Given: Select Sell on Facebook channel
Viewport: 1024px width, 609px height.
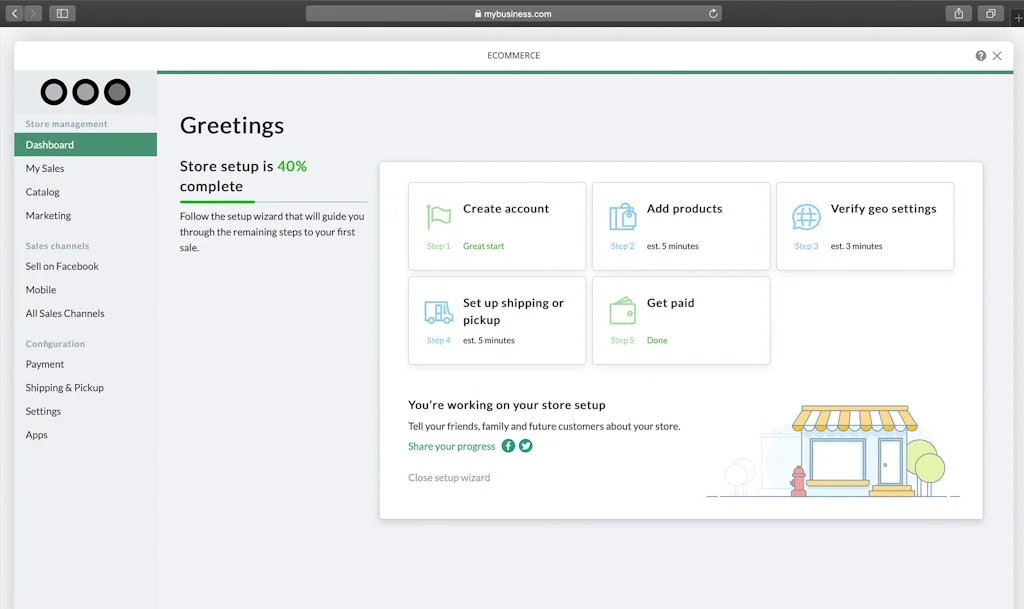Looking at the screenshot, I should tap(62, 267).
